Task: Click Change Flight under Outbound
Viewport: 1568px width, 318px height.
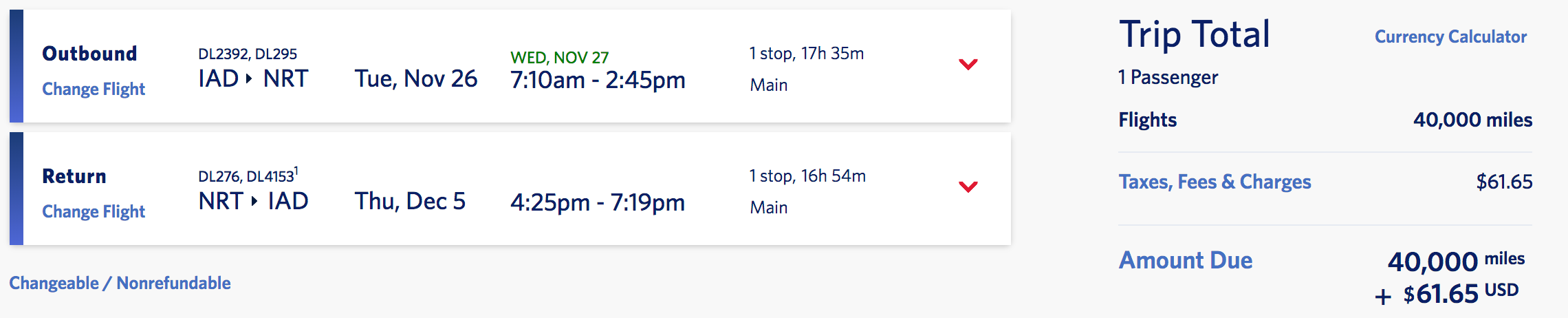Action: coord(94,89)
